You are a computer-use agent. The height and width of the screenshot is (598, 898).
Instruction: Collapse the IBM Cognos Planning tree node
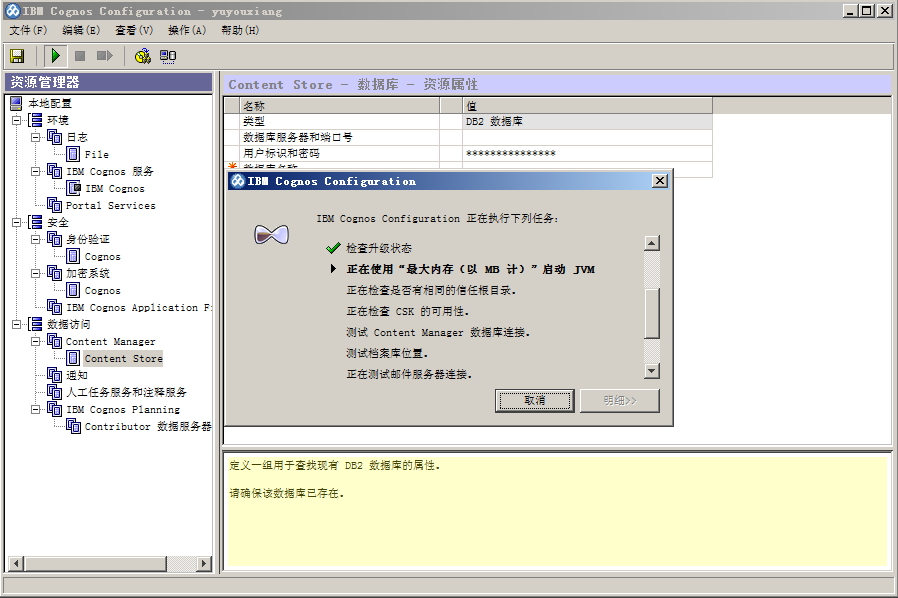[36, 409]
